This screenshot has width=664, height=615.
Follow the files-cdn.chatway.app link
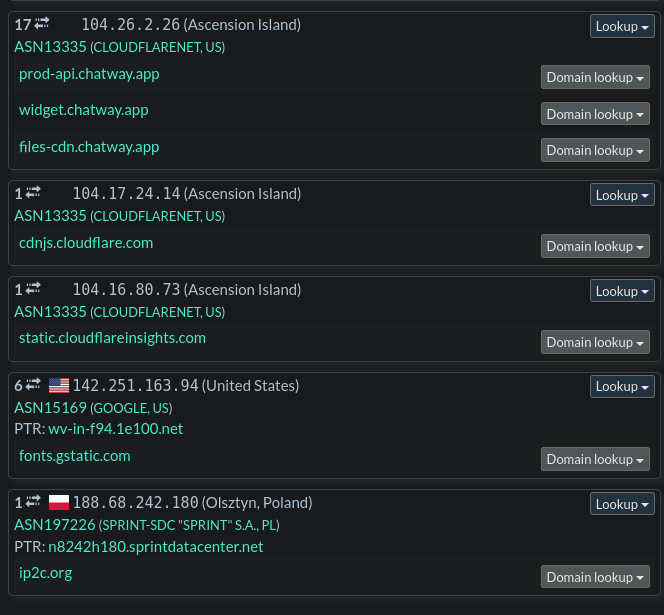click(x=89, y=147)
